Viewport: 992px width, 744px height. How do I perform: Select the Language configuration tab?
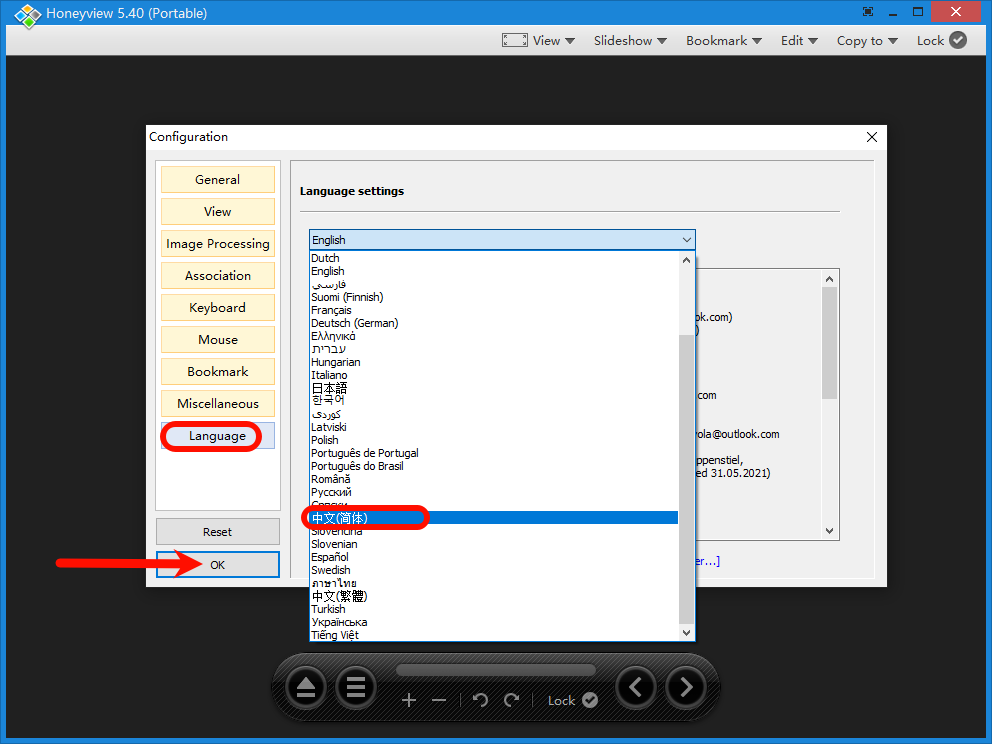(218, 436)
